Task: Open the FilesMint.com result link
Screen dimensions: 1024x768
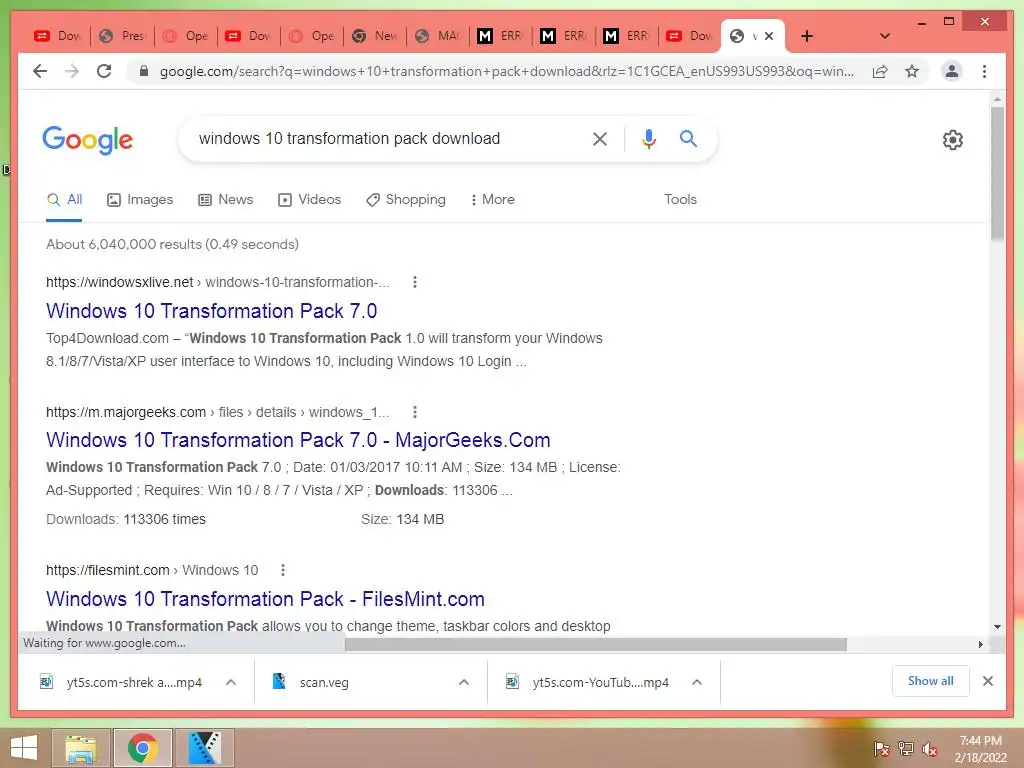Action: 265,599
